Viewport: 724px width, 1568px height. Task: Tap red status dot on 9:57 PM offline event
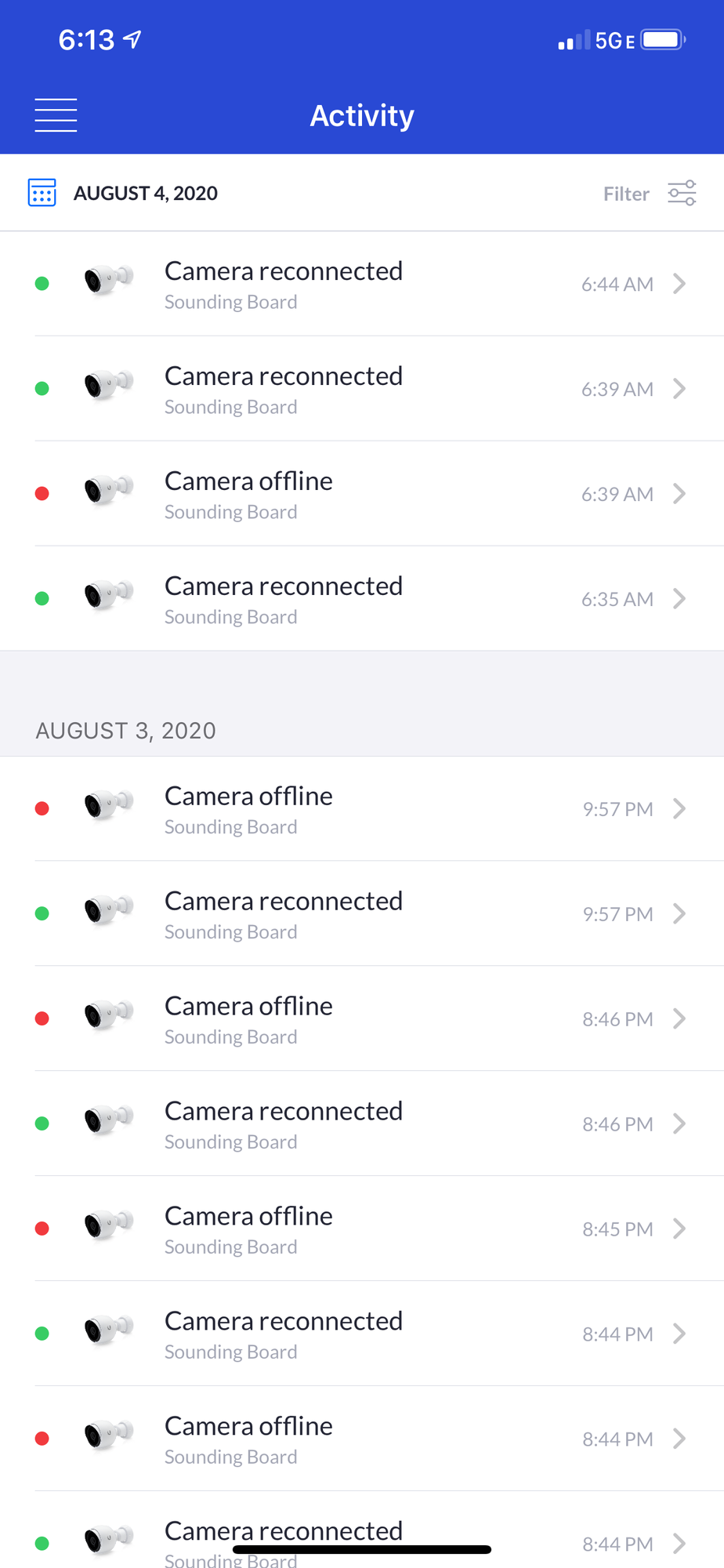(42, 809)
